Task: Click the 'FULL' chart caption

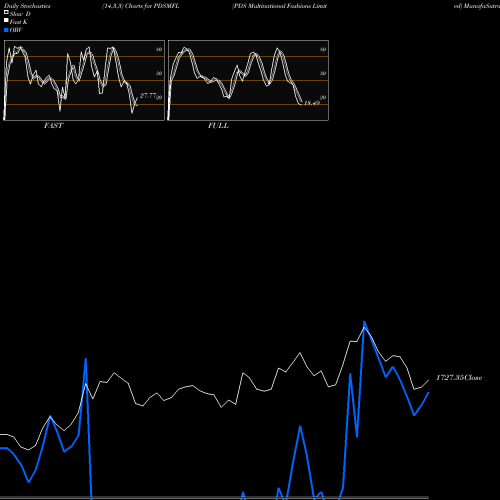Action: (x=218, y=126)
